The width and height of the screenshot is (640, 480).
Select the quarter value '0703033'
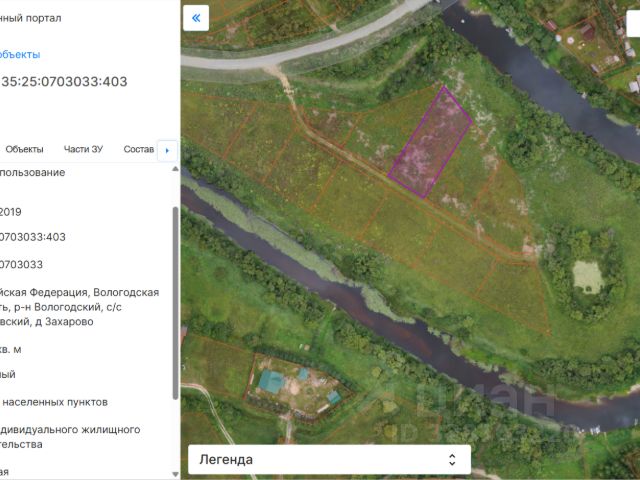tap(21, 264)
